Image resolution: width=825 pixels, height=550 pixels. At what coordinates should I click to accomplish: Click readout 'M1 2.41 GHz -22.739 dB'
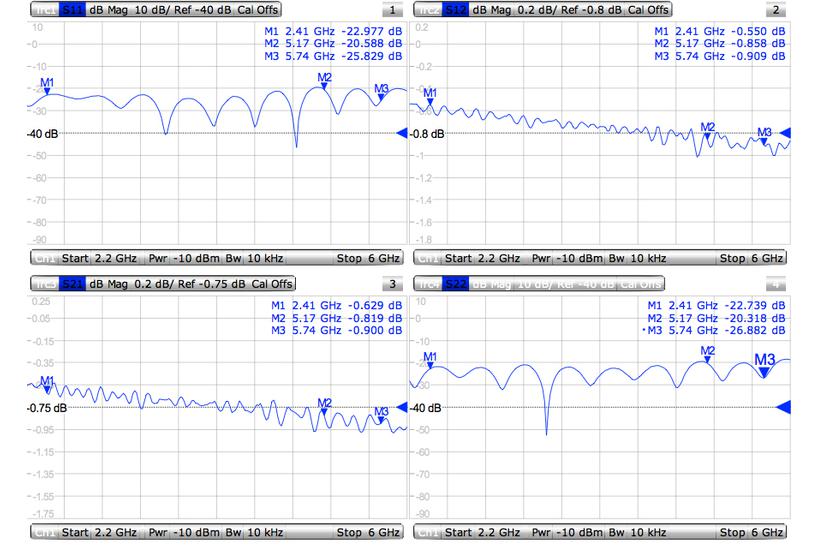point(716,305)
